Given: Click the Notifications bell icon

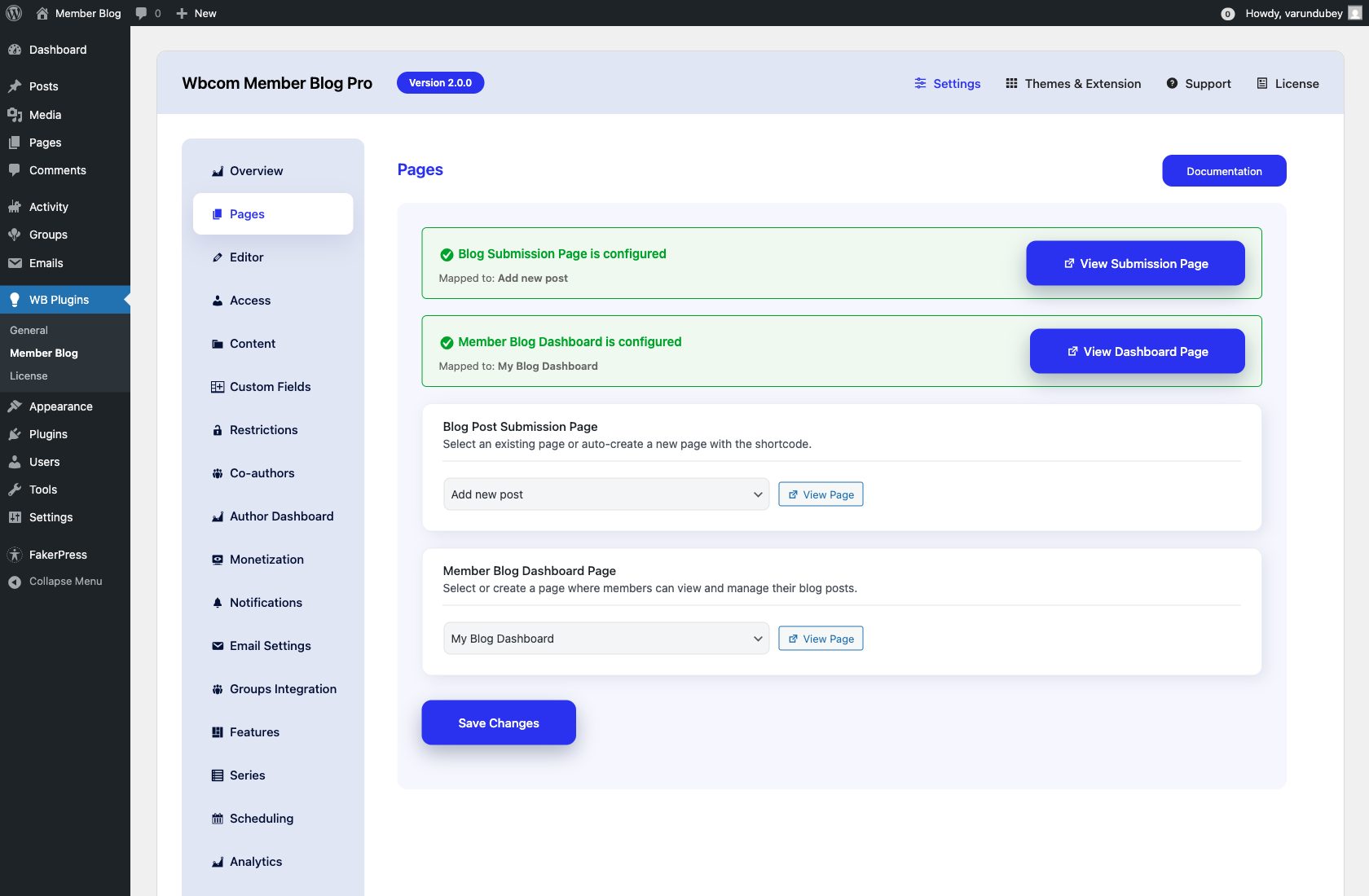Looking at the screenshot, I should (217, 603).
